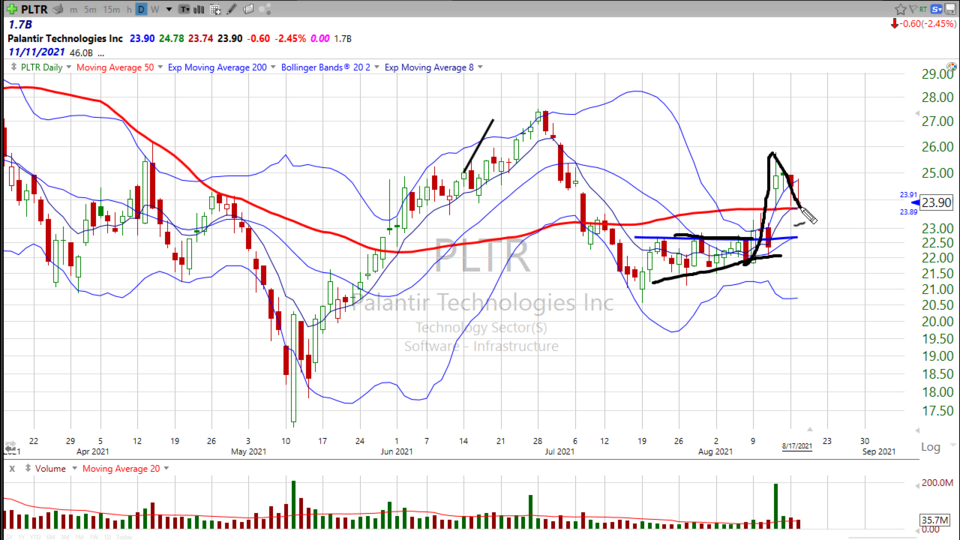960x540 pixels.
Task: Click the Exp Moving Average 200 label
Action: coord(217,67)
